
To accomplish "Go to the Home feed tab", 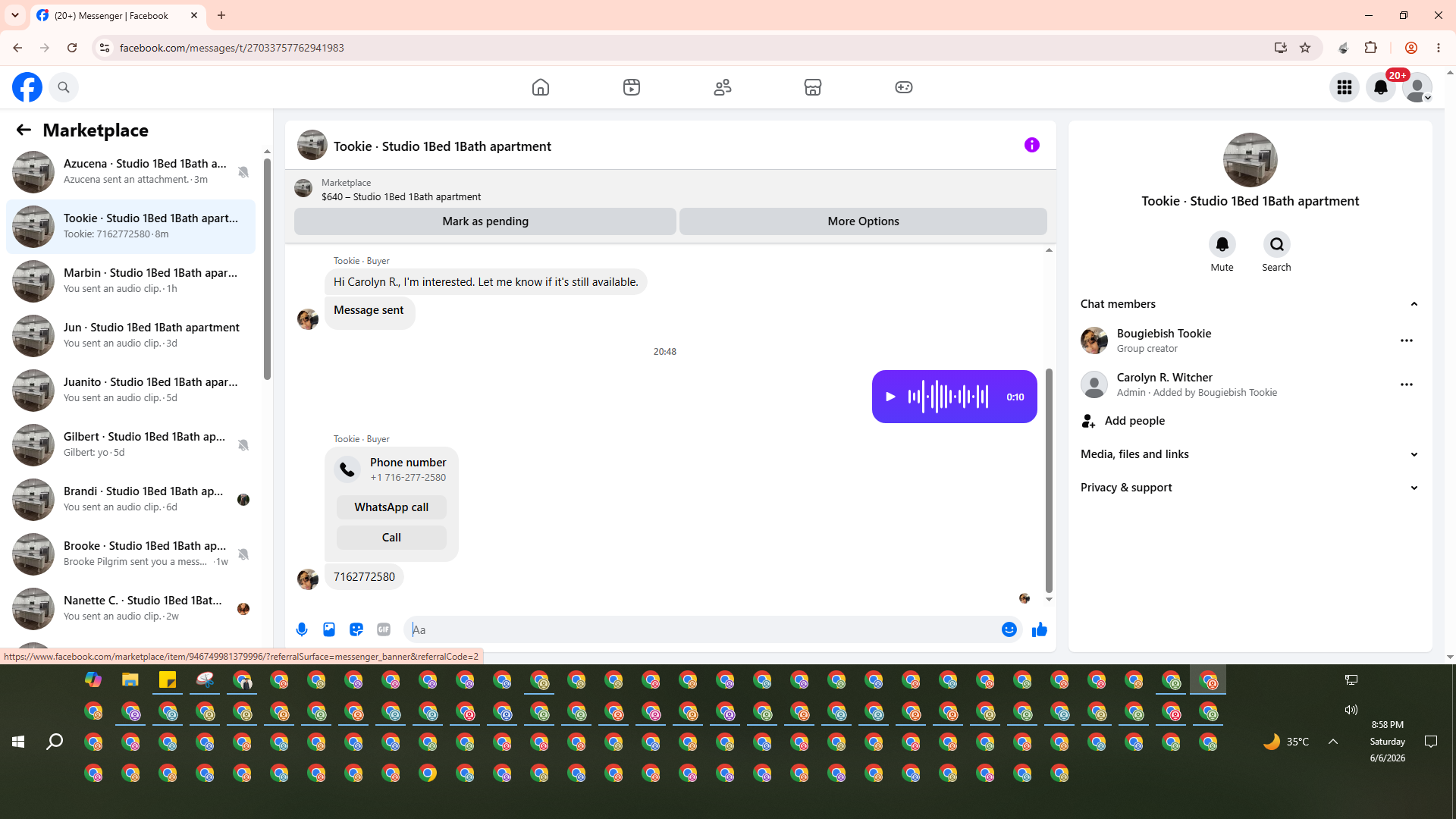I will [541, 87].
